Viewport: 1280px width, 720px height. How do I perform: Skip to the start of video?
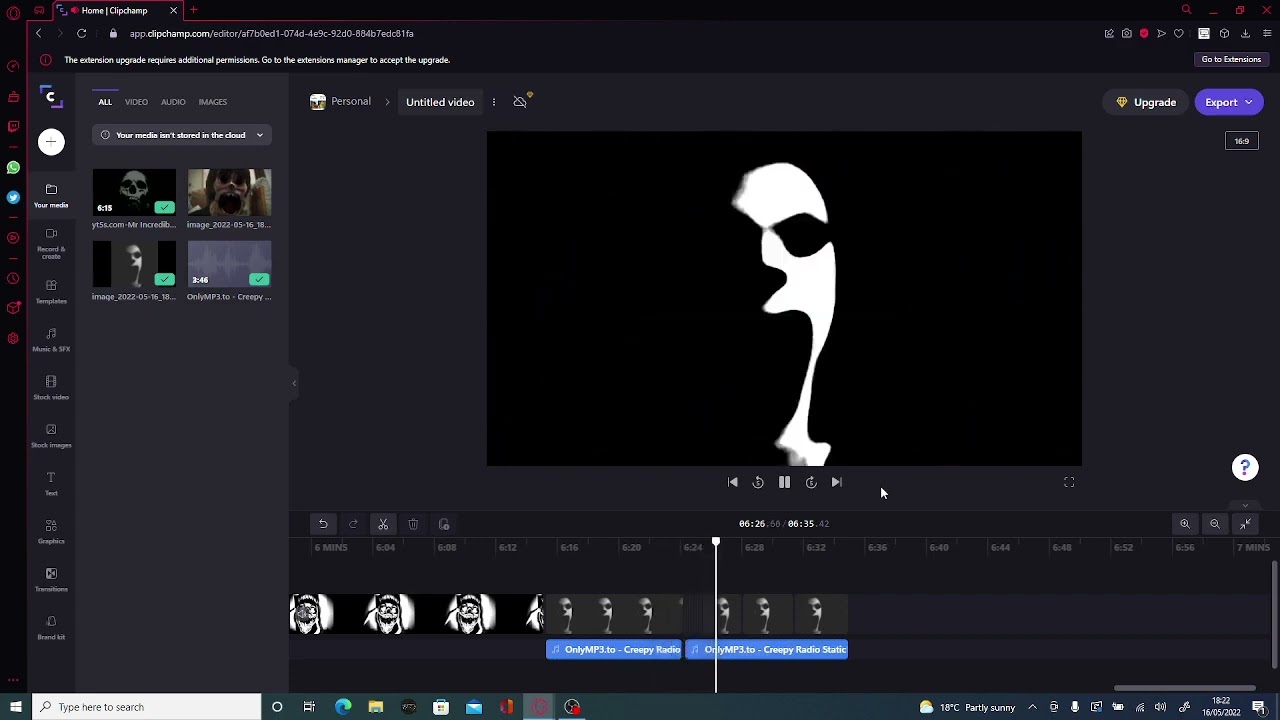coord(732,482)
